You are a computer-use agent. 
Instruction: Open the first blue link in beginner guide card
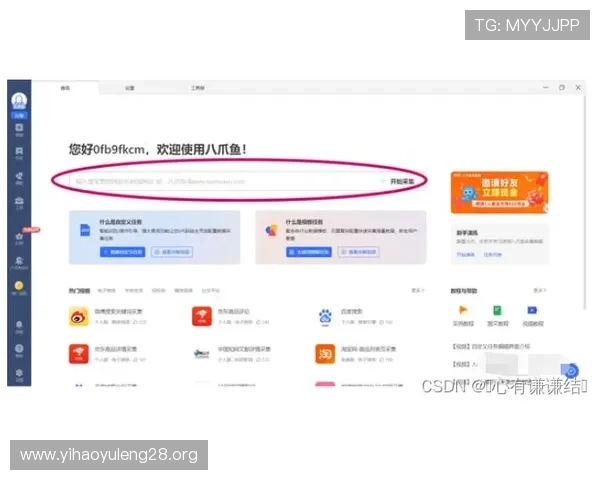pyautogui.click(x=465, y=255)
